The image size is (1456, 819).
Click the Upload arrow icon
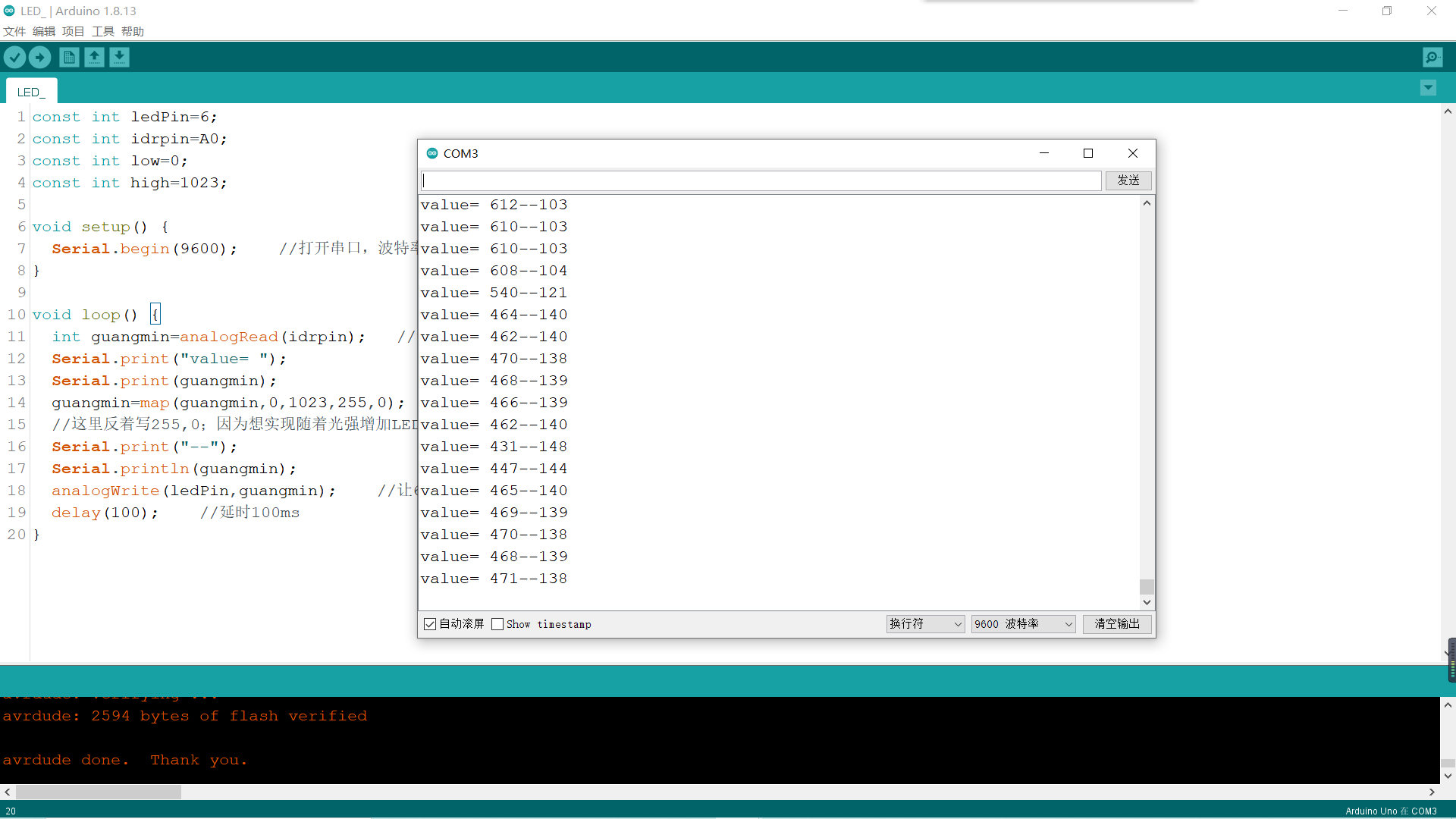(x=39, y=57)
